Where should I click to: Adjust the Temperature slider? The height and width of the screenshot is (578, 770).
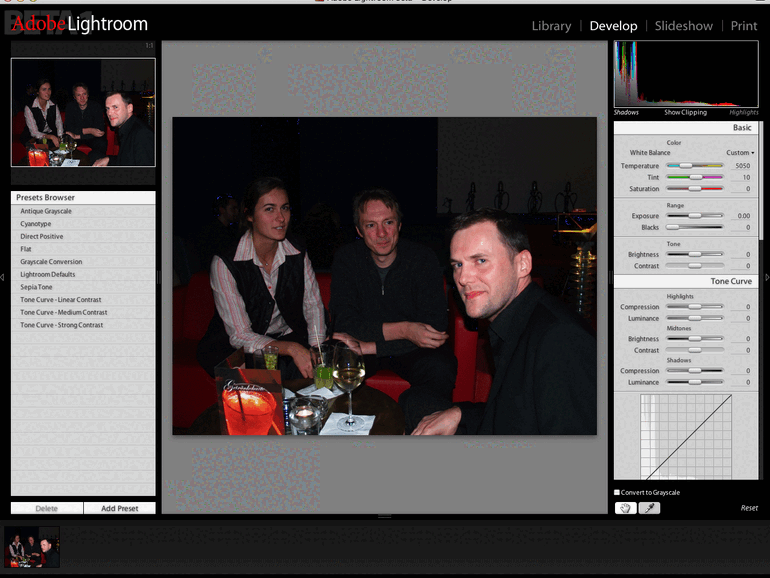694,166
